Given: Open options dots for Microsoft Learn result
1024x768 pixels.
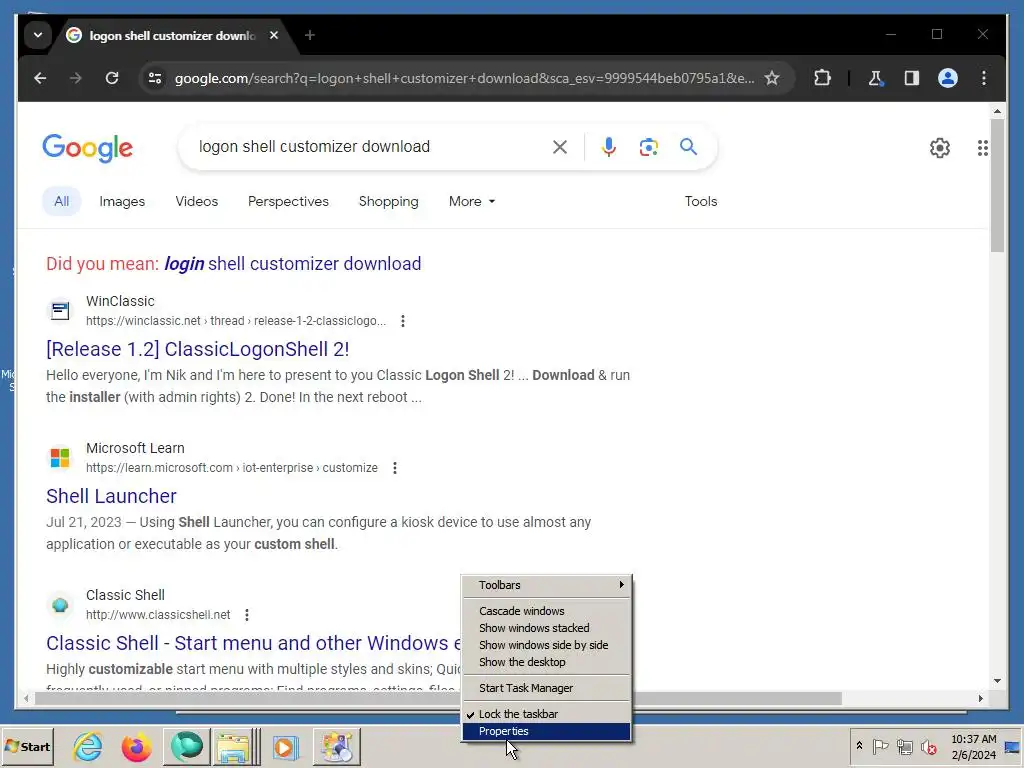Looking at the screenshot, I should coord(394,468).
